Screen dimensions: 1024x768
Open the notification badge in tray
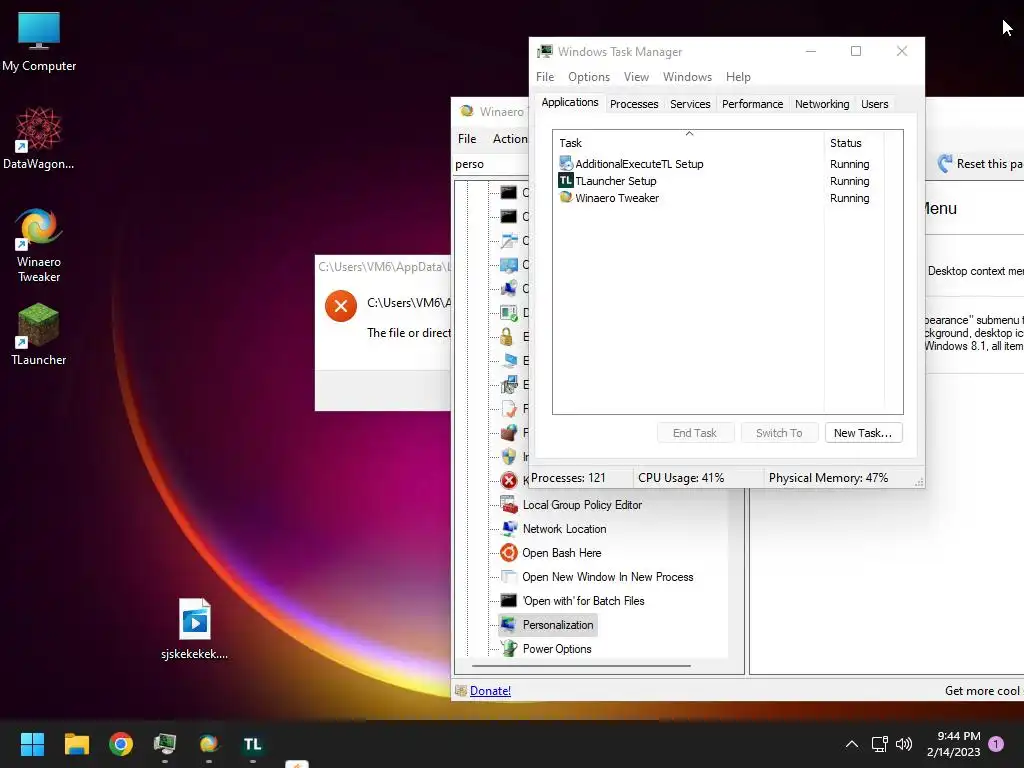coord(996,743)
